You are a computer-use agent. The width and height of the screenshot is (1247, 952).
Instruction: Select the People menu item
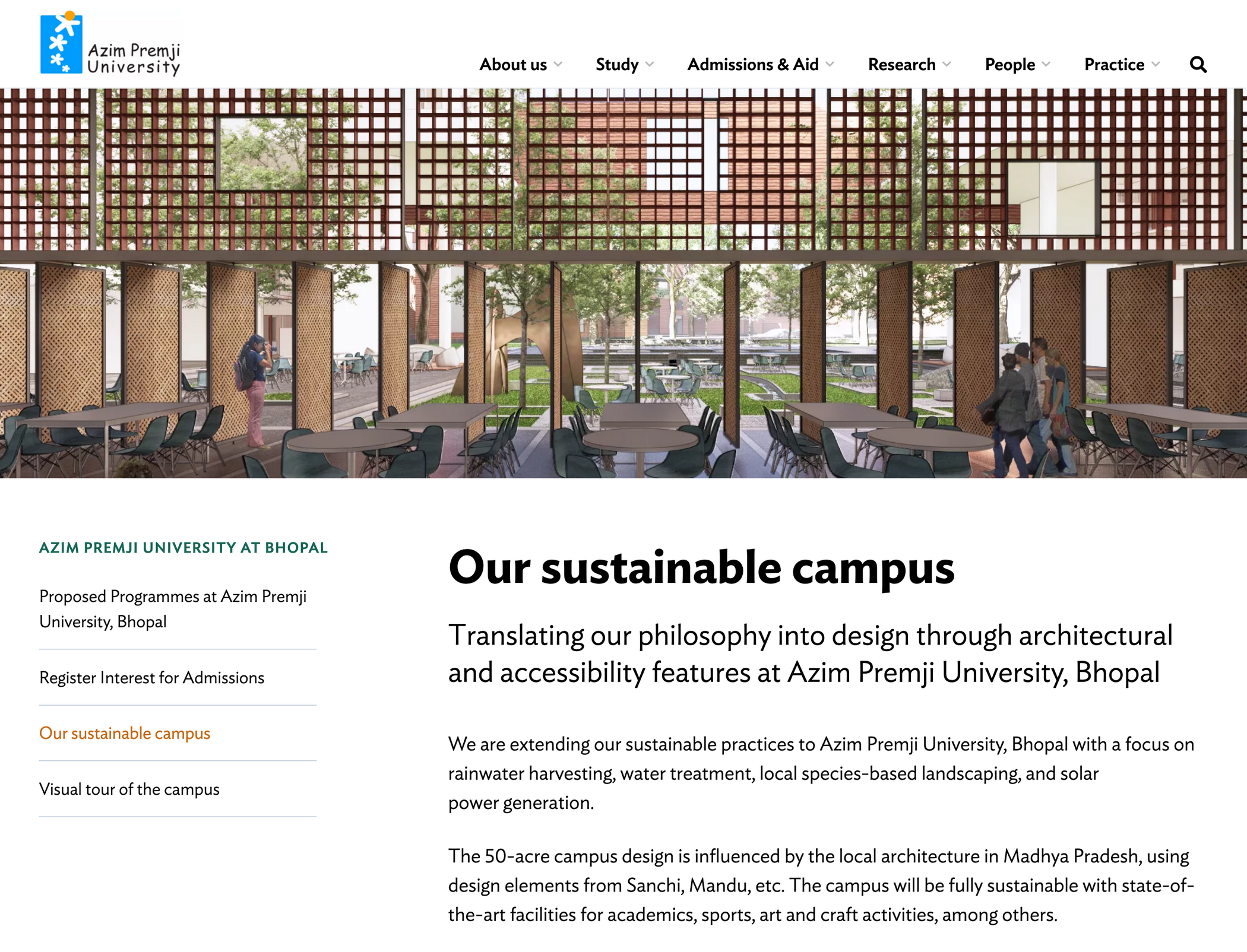pos(1009,65)
